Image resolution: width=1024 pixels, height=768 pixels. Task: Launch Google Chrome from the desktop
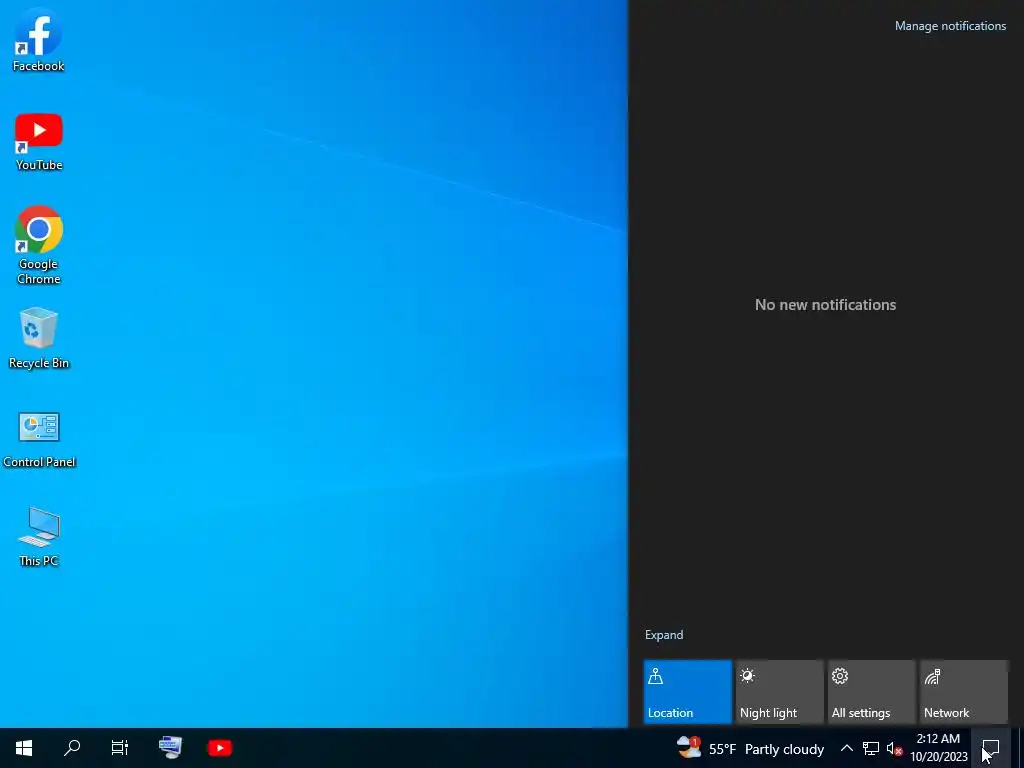coord(39,246)
